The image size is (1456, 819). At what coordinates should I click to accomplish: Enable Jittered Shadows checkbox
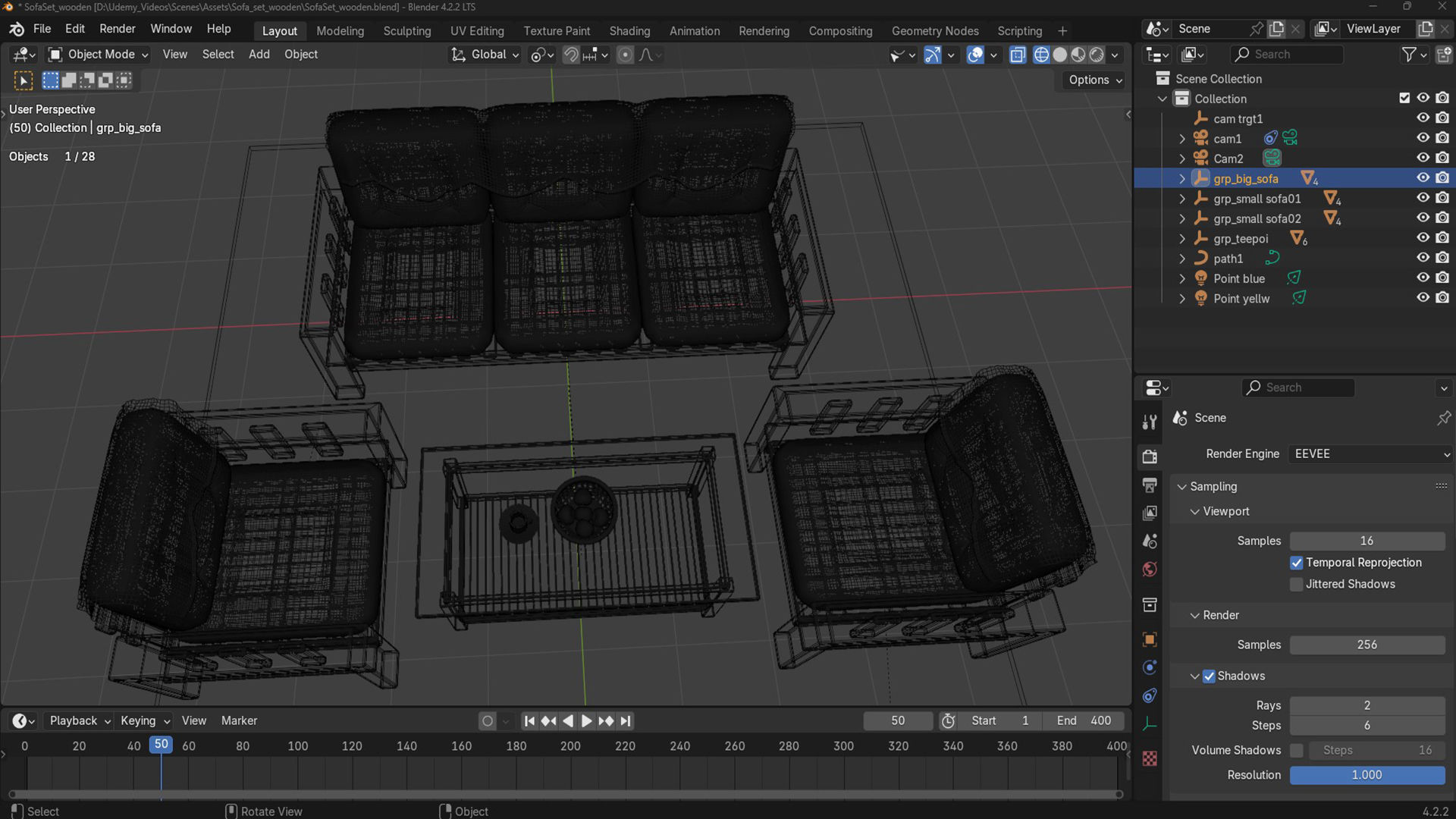pos(1297,584)
